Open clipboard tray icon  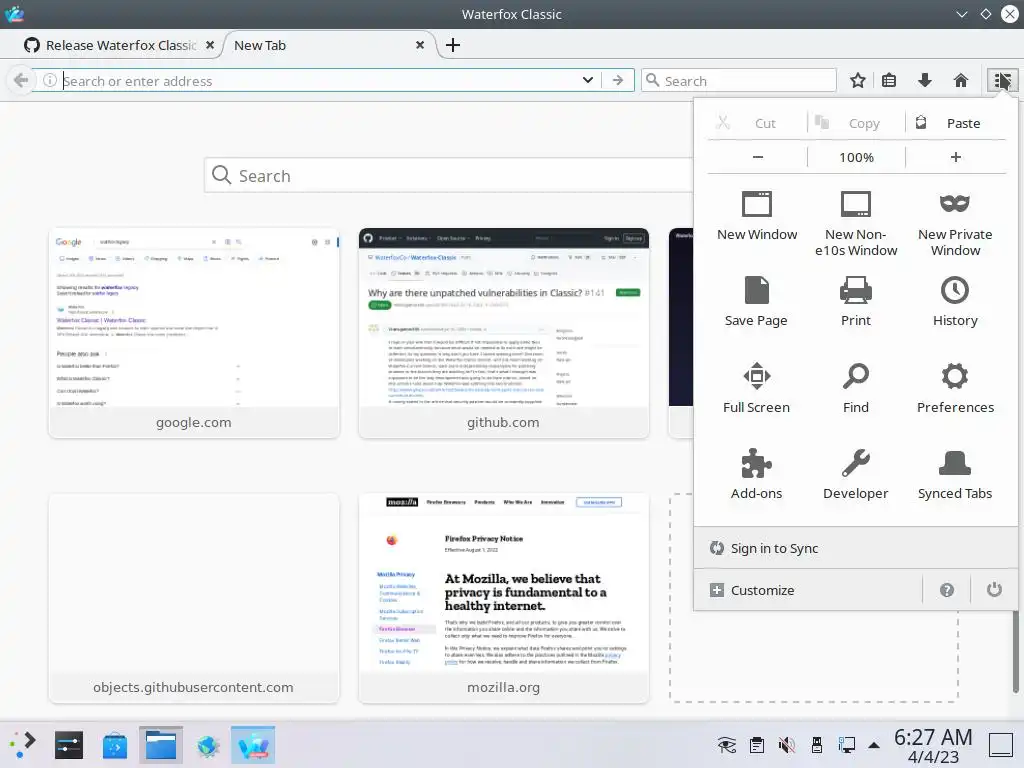pyautogui.click(x=756, y=745)
